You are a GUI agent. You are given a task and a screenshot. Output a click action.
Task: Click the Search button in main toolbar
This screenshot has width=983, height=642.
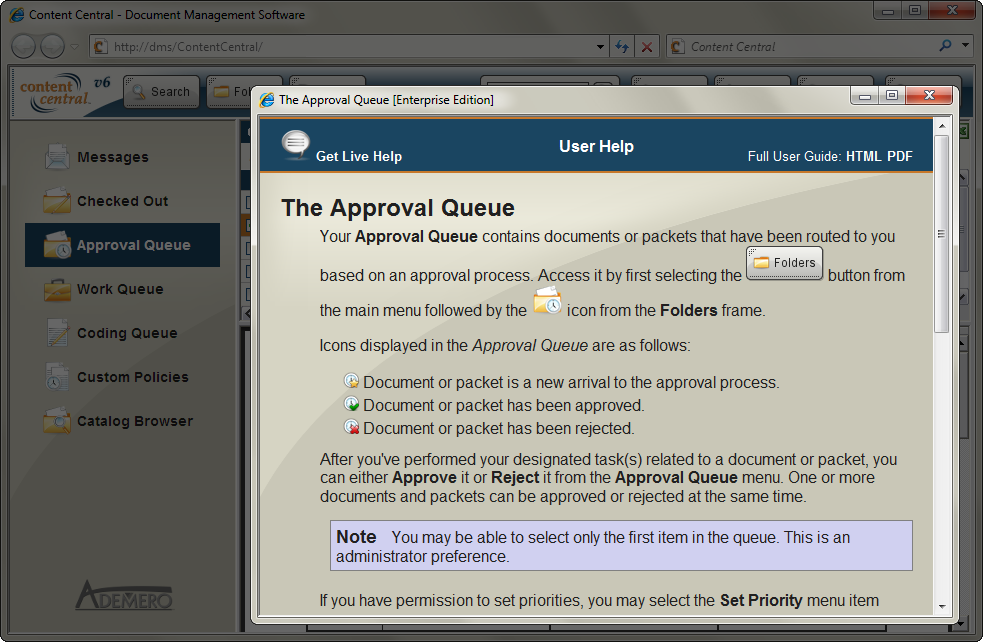[162, 92]
